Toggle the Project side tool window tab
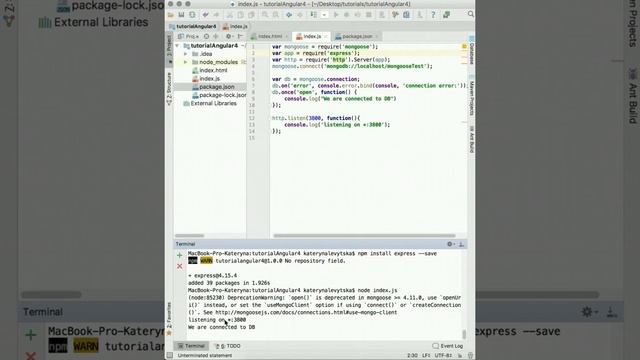 [169, 49]
